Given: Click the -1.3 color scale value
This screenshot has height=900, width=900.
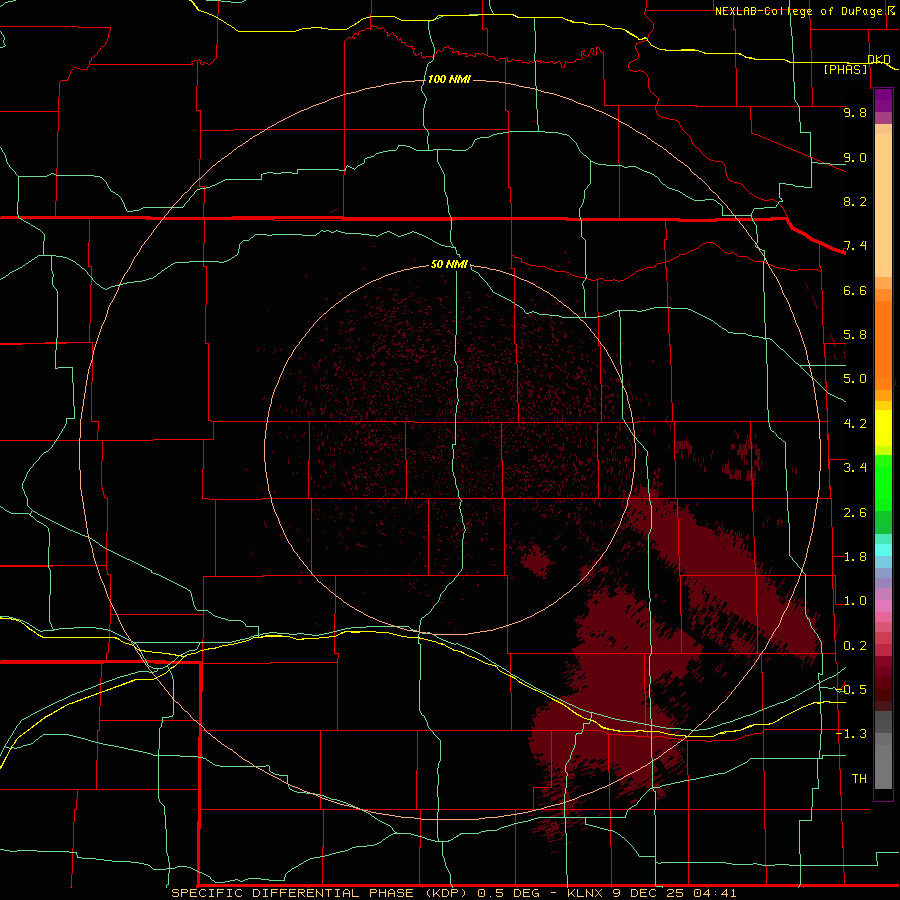Looking at the screenshot, I should tap(851, 734).
